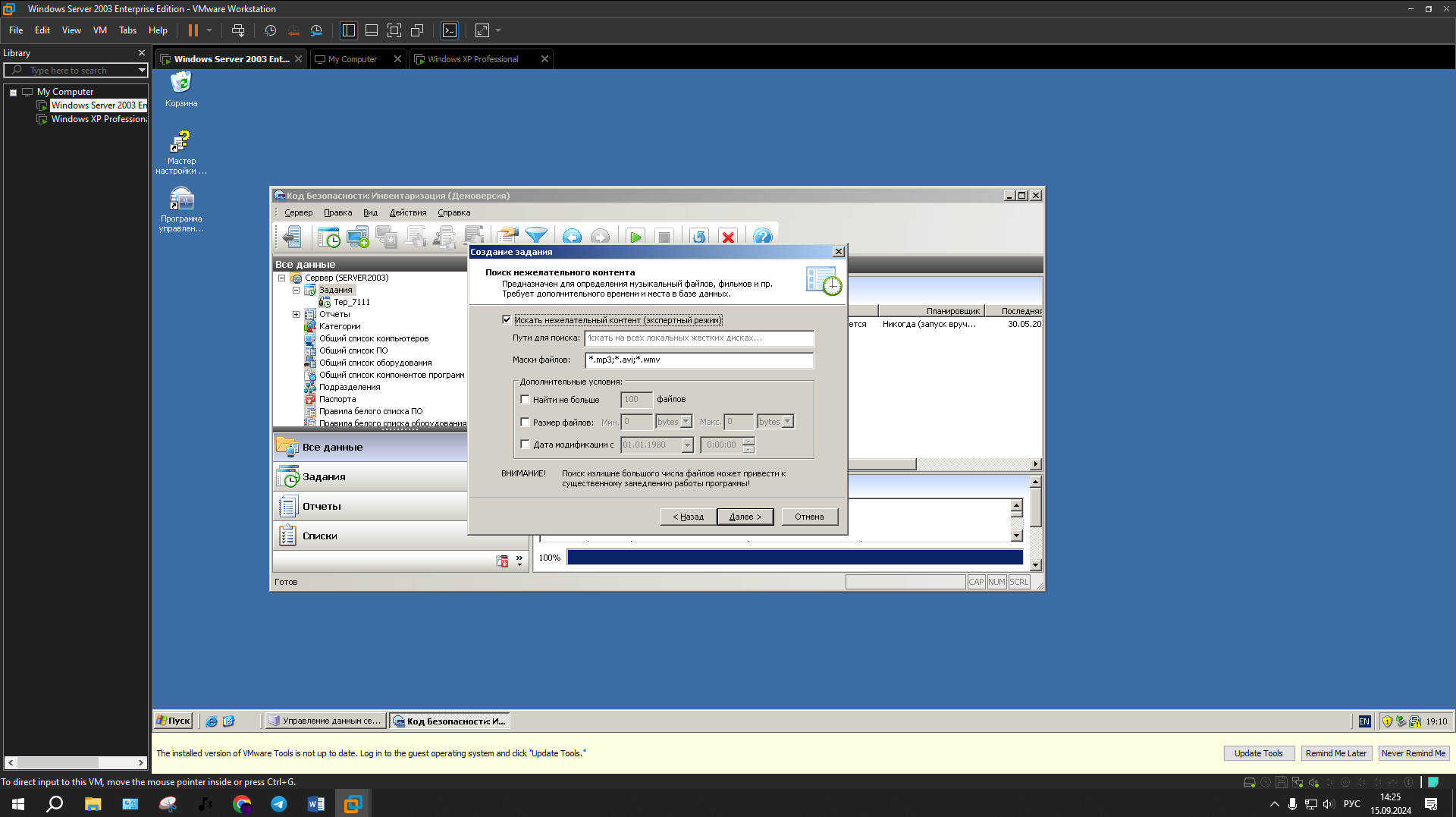The width and height of the screenshot is (1456, 817).
Task: Open the dropdown arrow next to pause button
Action: tap(209, 30)
